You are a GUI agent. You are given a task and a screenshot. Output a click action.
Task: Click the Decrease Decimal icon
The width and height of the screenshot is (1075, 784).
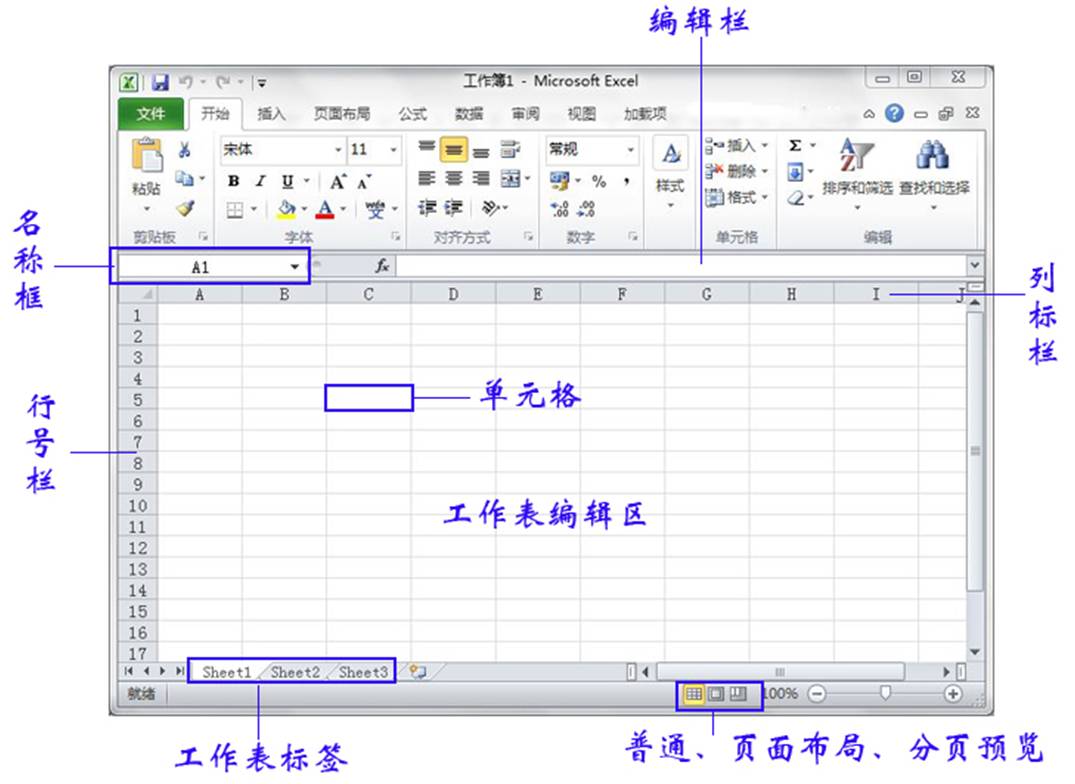[x=586, y=209]
